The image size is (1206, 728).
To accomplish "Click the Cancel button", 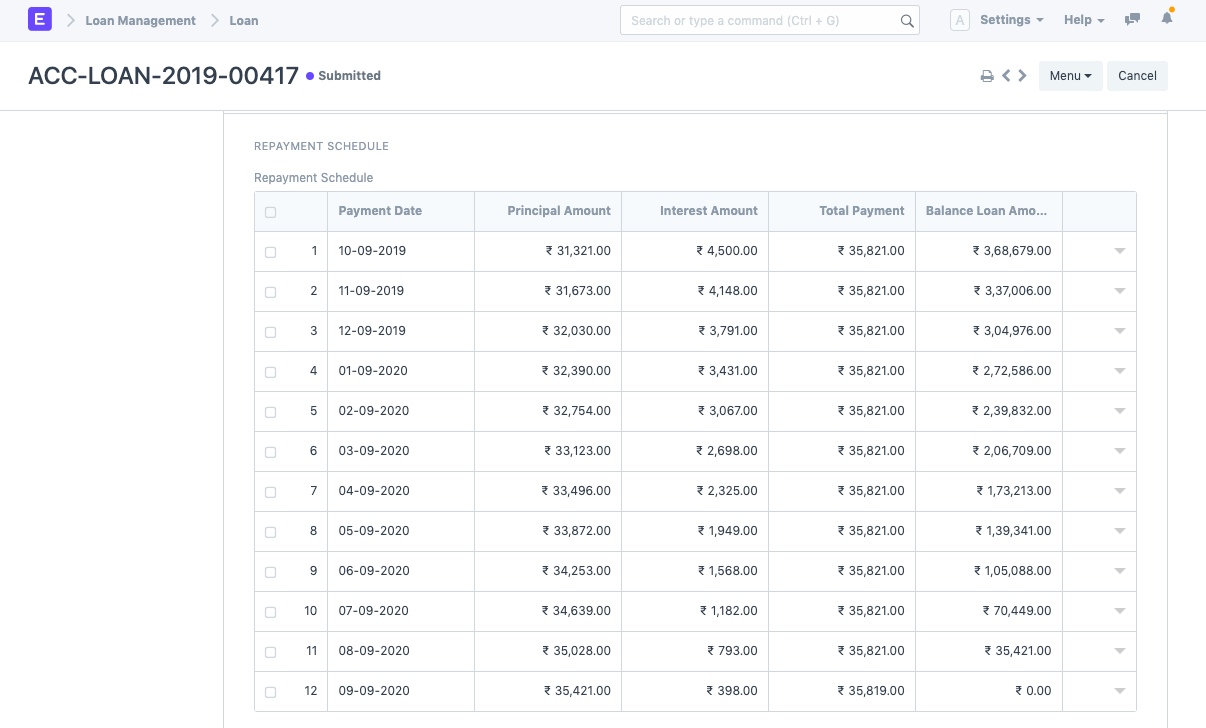I will (1137, 75).
